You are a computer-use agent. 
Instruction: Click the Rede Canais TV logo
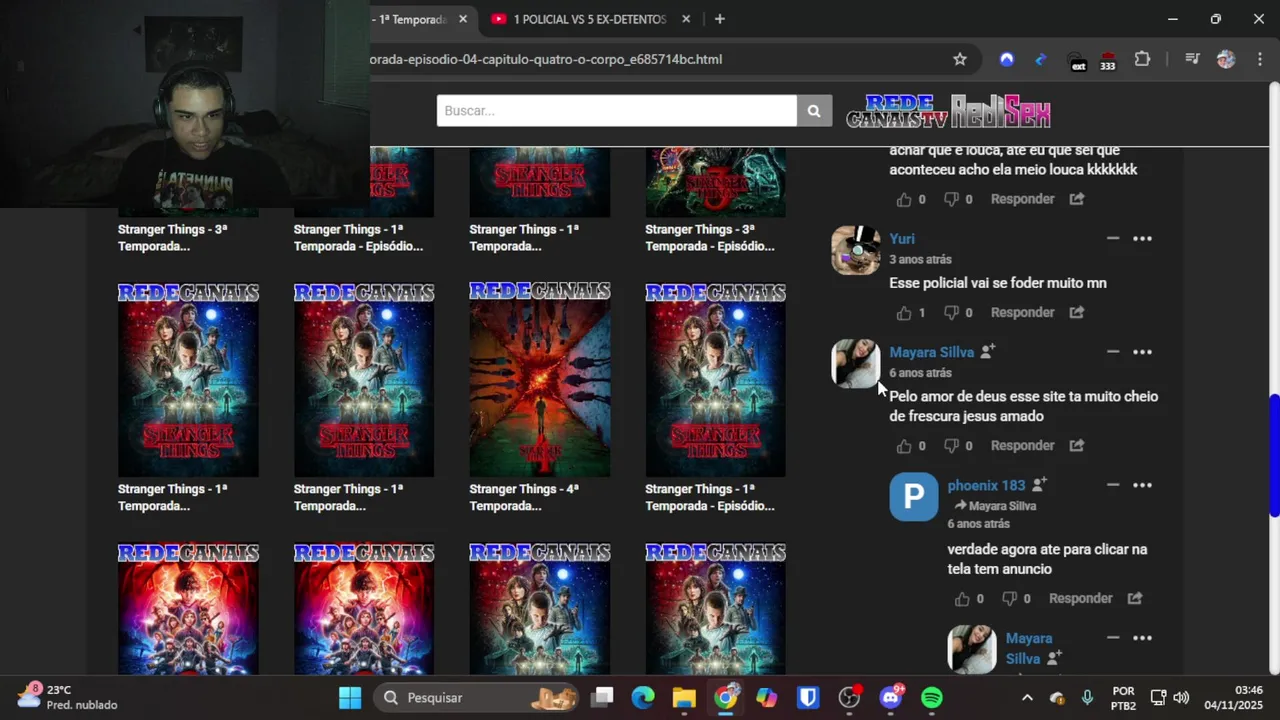pos(896,111)
